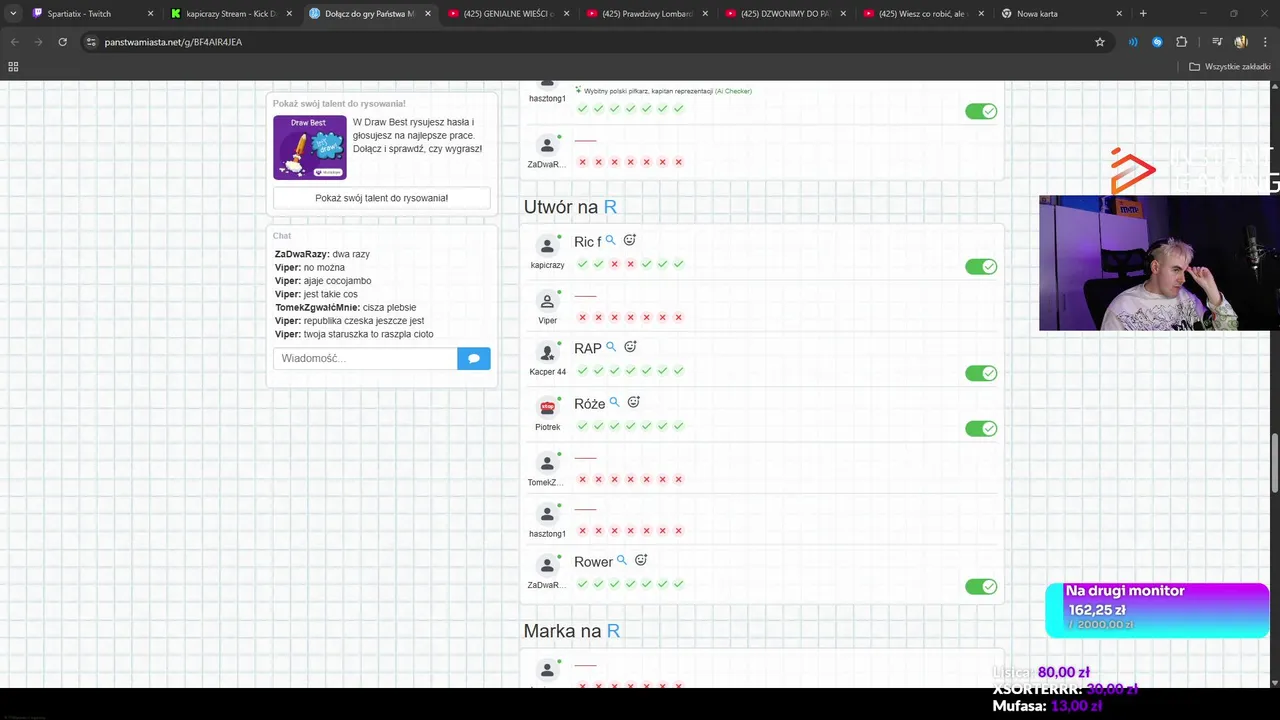The image size is (1280, 720).
Task: Click "Pokaż swój talent do rysowania!" button
Action: 382,198
